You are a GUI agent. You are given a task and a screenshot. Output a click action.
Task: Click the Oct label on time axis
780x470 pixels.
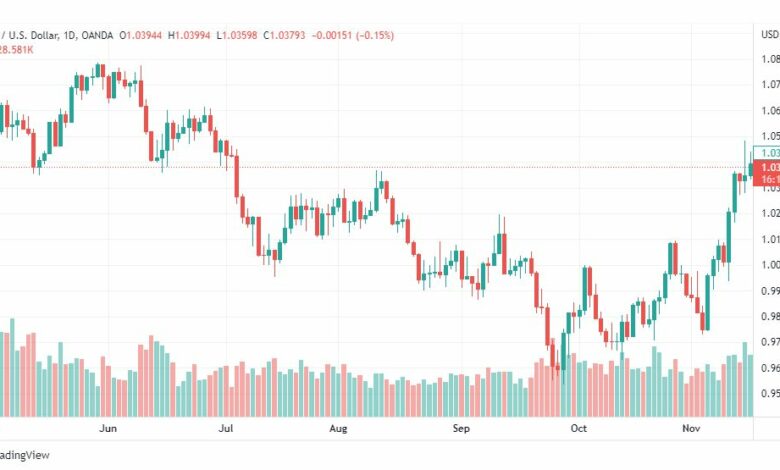coord(579,428)
